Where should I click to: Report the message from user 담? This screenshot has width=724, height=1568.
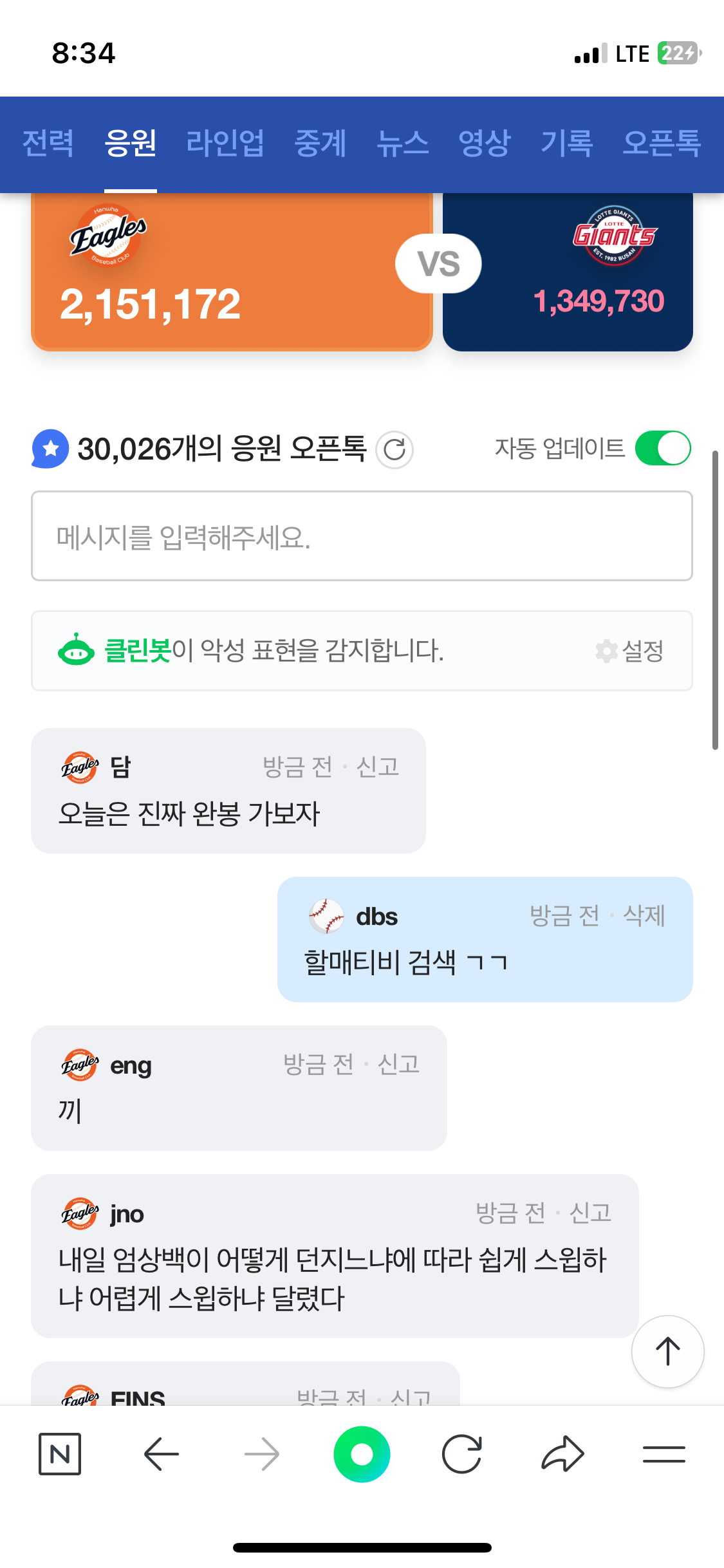378,767
